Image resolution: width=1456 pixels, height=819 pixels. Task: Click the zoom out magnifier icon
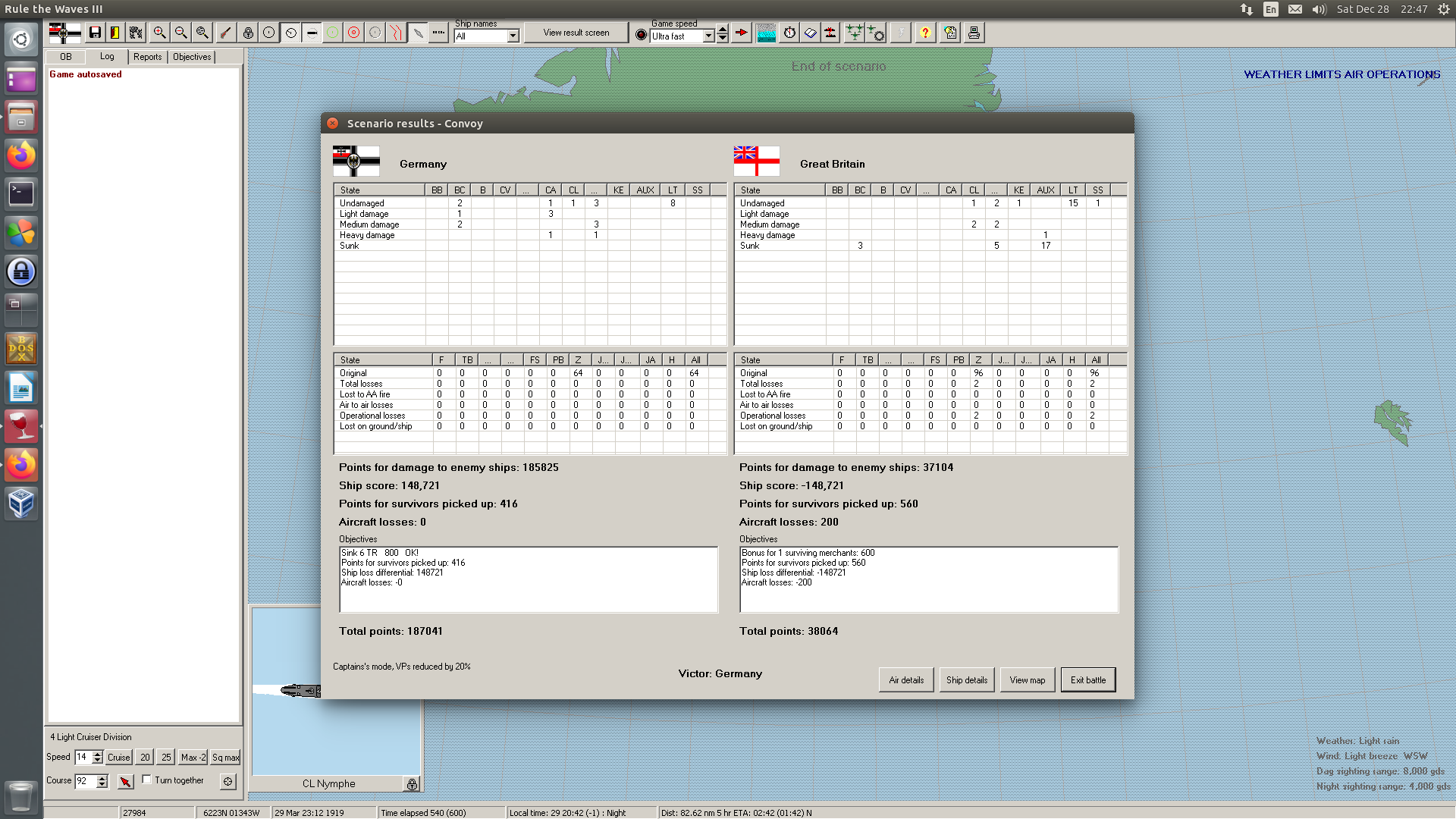180,33
